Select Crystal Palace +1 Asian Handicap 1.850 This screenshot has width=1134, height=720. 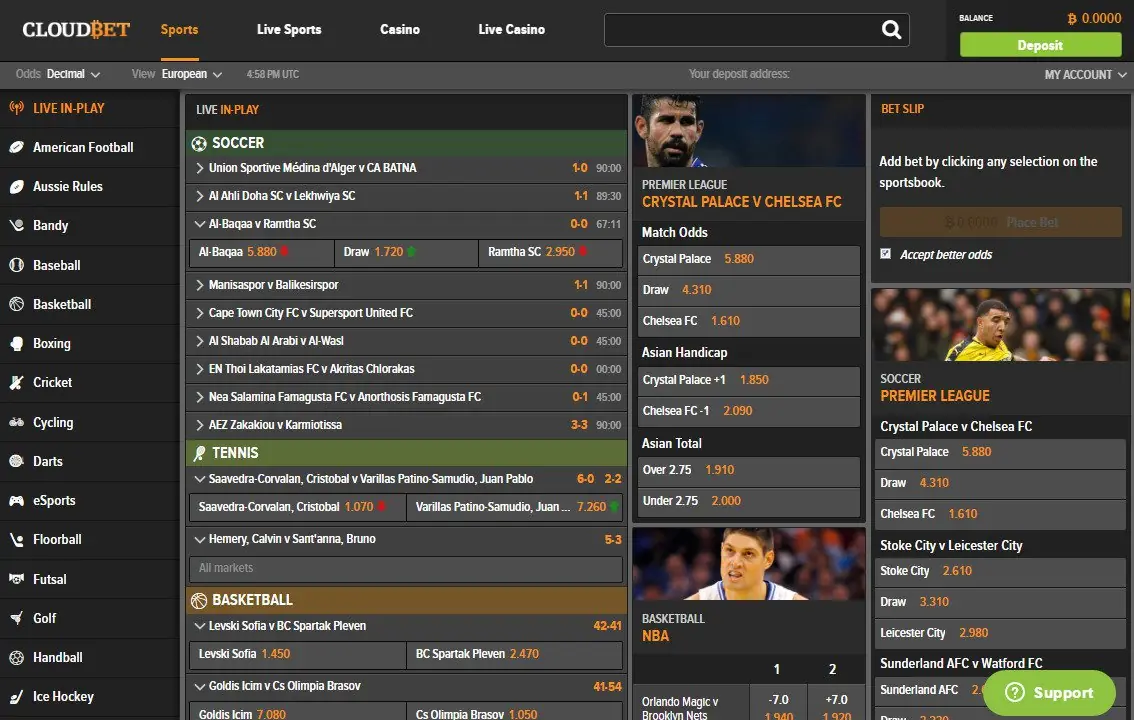pos(749,380)
